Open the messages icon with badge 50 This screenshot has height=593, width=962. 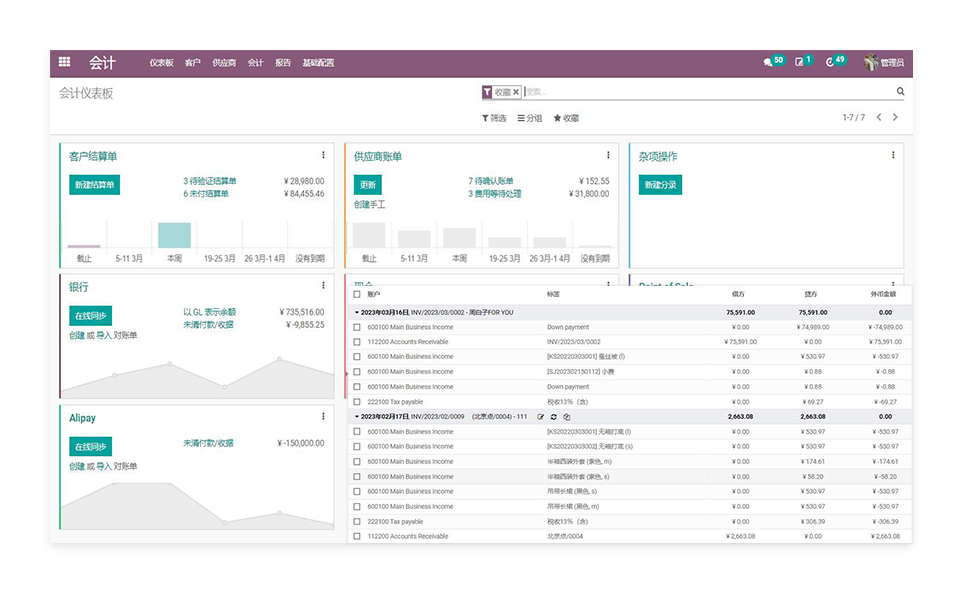point(768,62)
